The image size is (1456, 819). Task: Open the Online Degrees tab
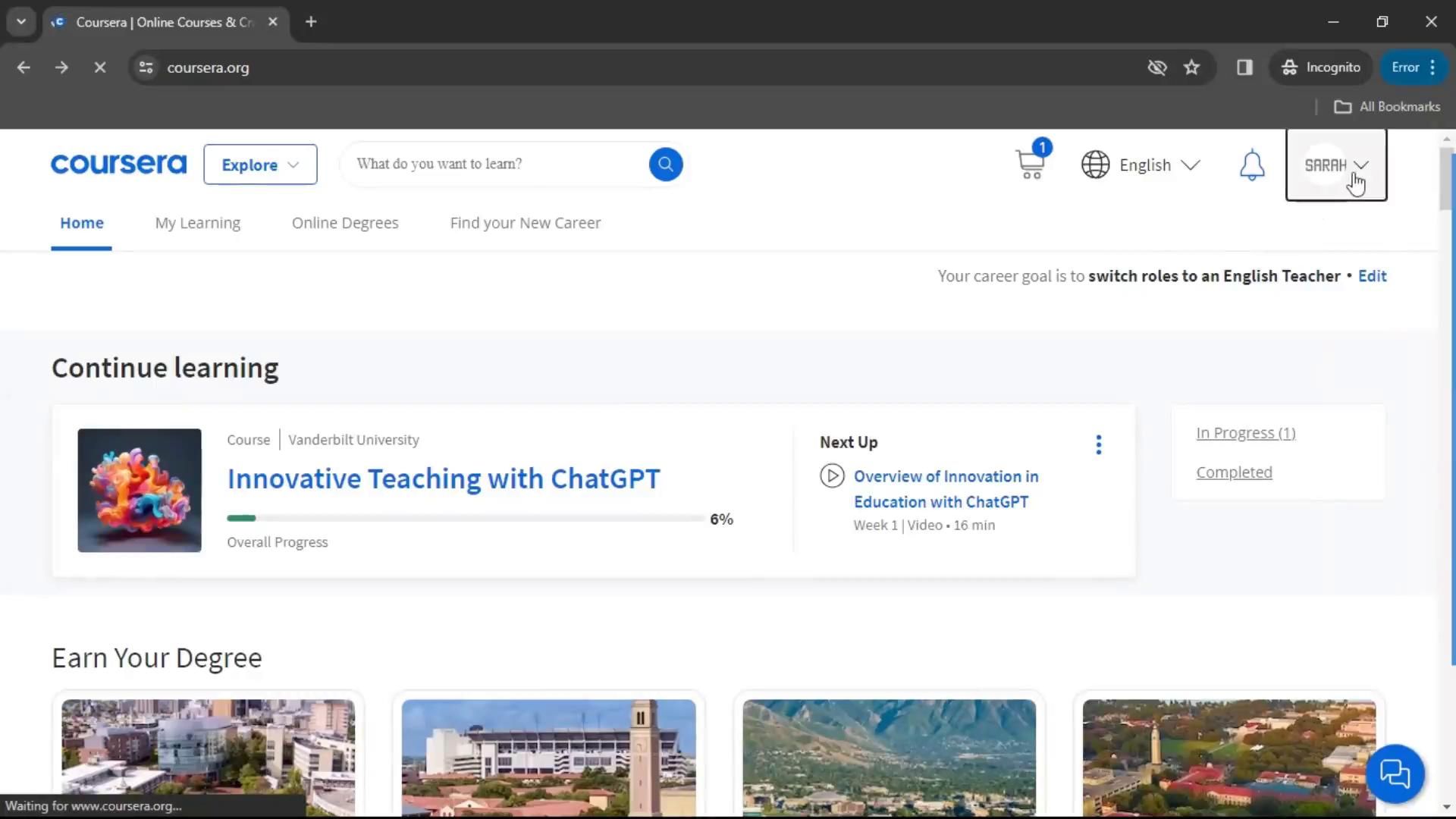(x=345, y=223)
